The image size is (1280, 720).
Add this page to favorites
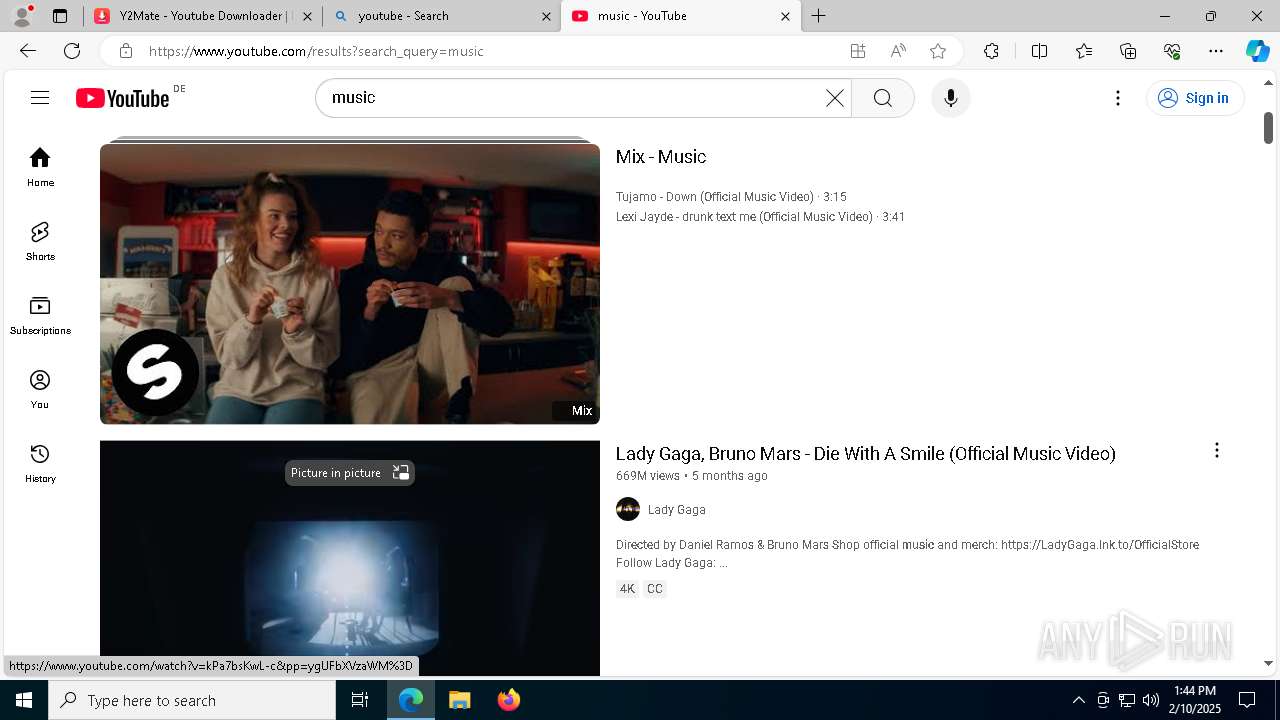pyautogui.click(x=938, y=51)
